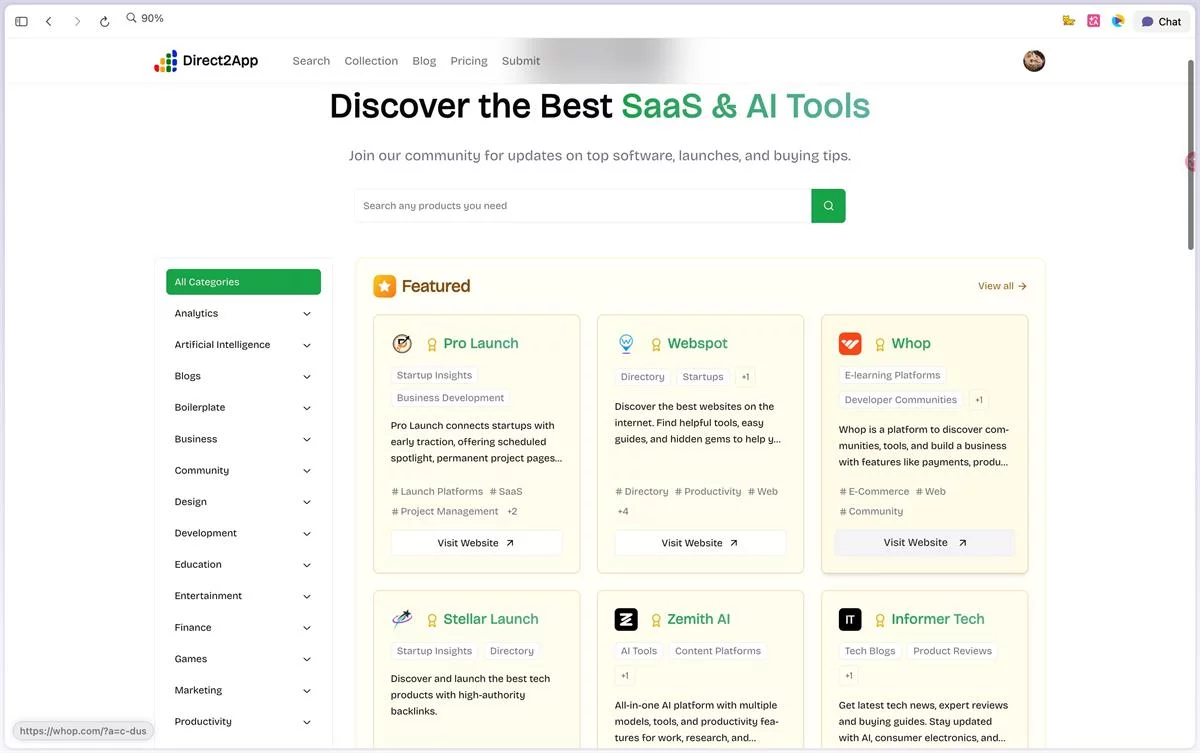This screenshot has width=1200, height=753.
Task: Open the Submit nav item
Action: (x=521, y=61)
